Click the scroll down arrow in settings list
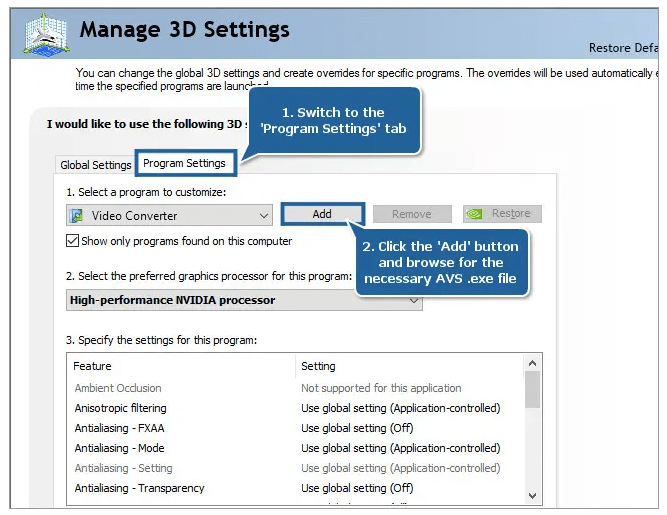This screenshot has width=667, height=515. 532,496
